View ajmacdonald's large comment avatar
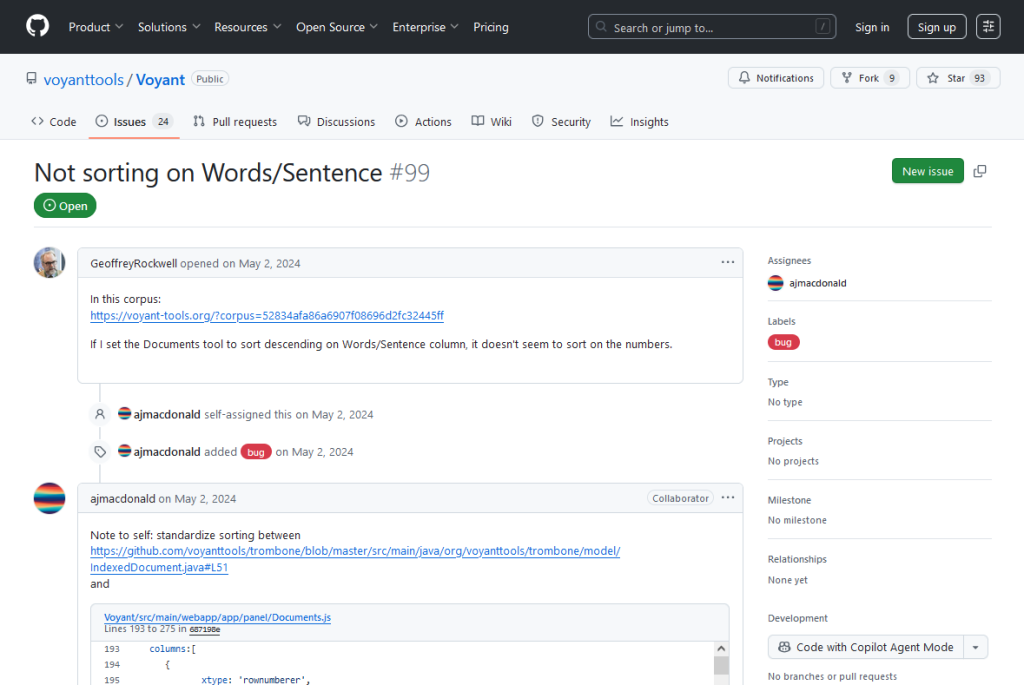 pyautogui.click(x=50, y=498)
